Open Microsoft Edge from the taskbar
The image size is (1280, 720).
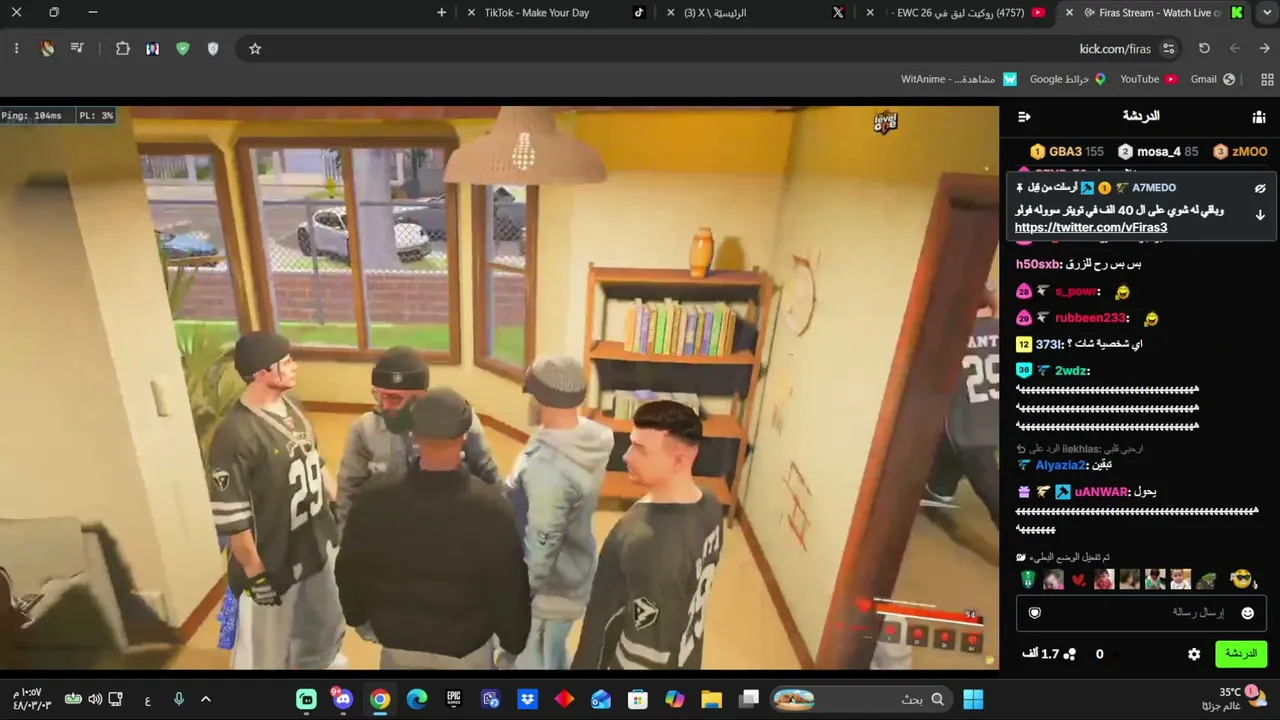417,700
